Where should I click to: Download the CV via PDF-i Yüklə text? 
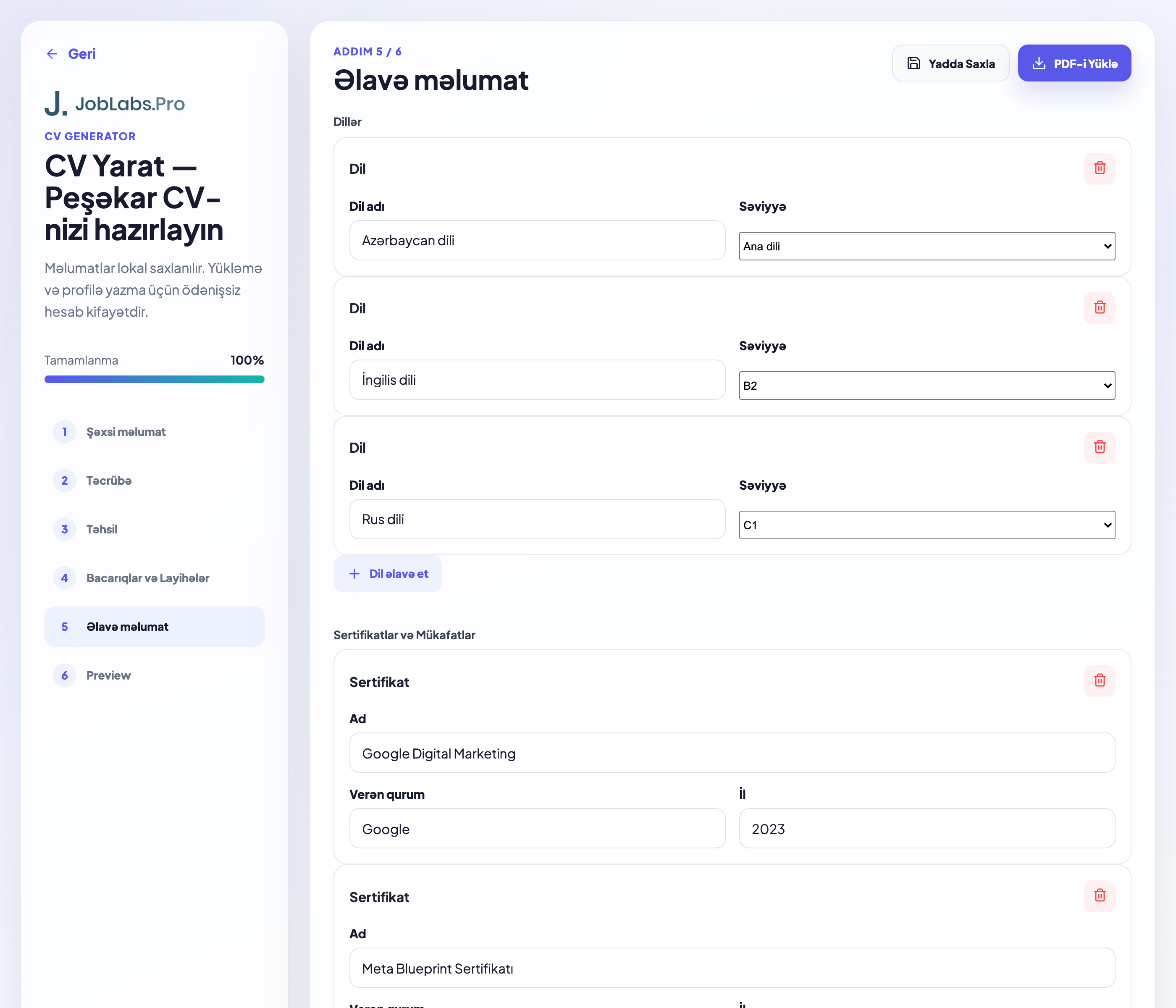(1085, 63)
